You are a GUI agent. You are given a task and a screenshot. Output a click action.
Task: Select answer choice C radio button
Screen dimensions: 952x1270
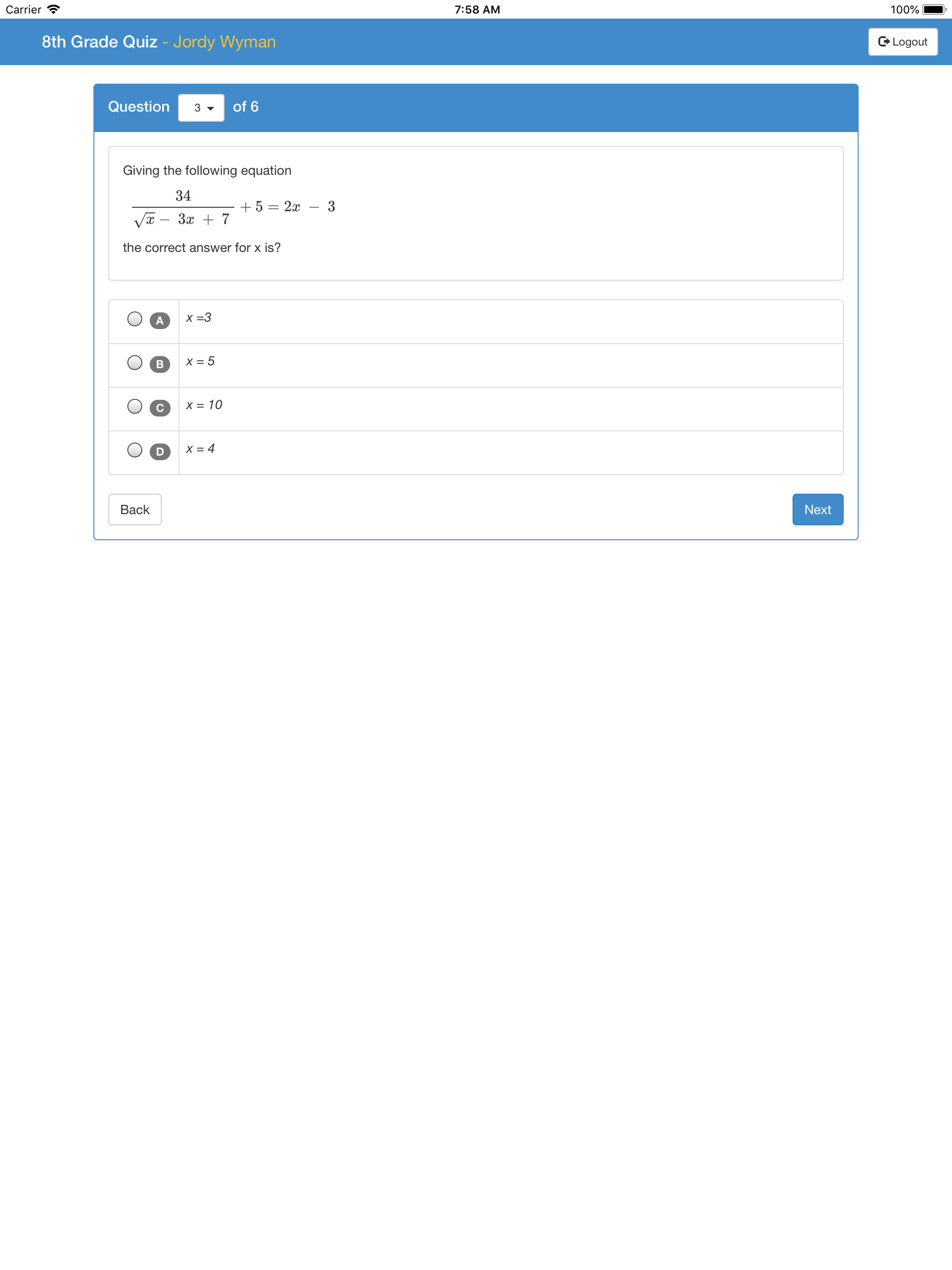point(135,406)
